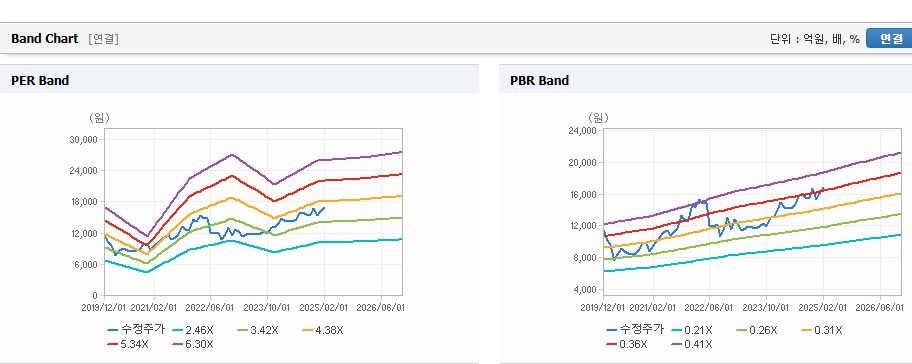The image size is (912, 364).
Task: Click 2023/10/01 date on PBR chart axis
Action: click(767, 307)
